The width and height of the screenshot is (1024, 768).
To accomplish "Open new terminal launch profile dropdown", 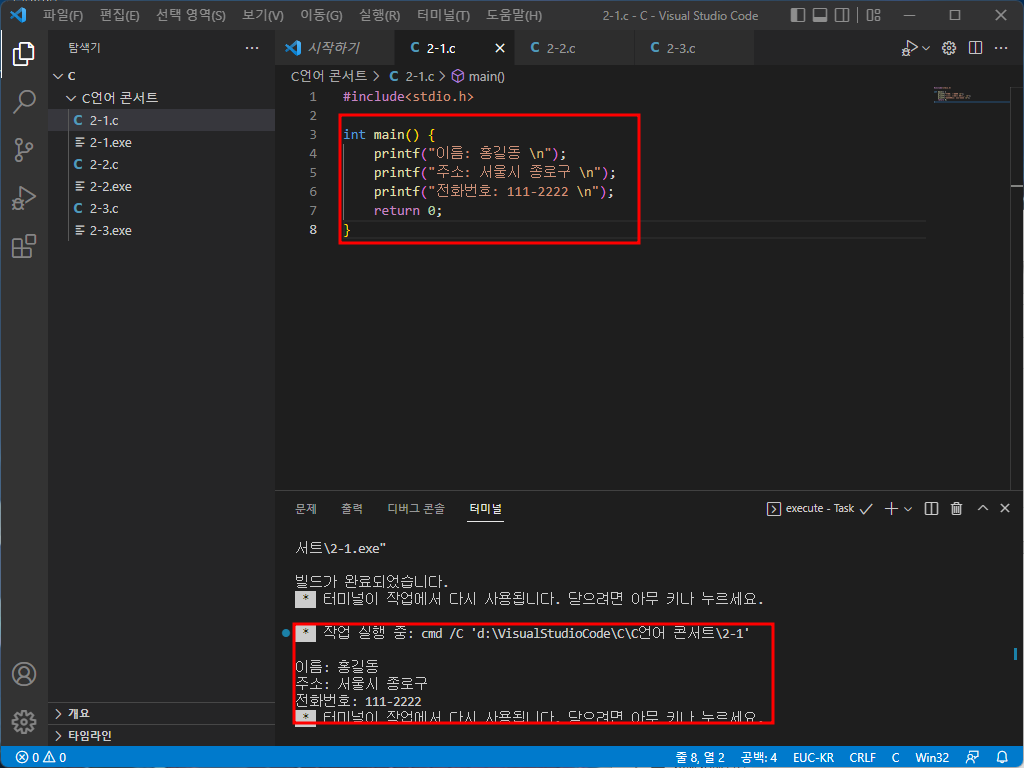I will pos(908,509).
